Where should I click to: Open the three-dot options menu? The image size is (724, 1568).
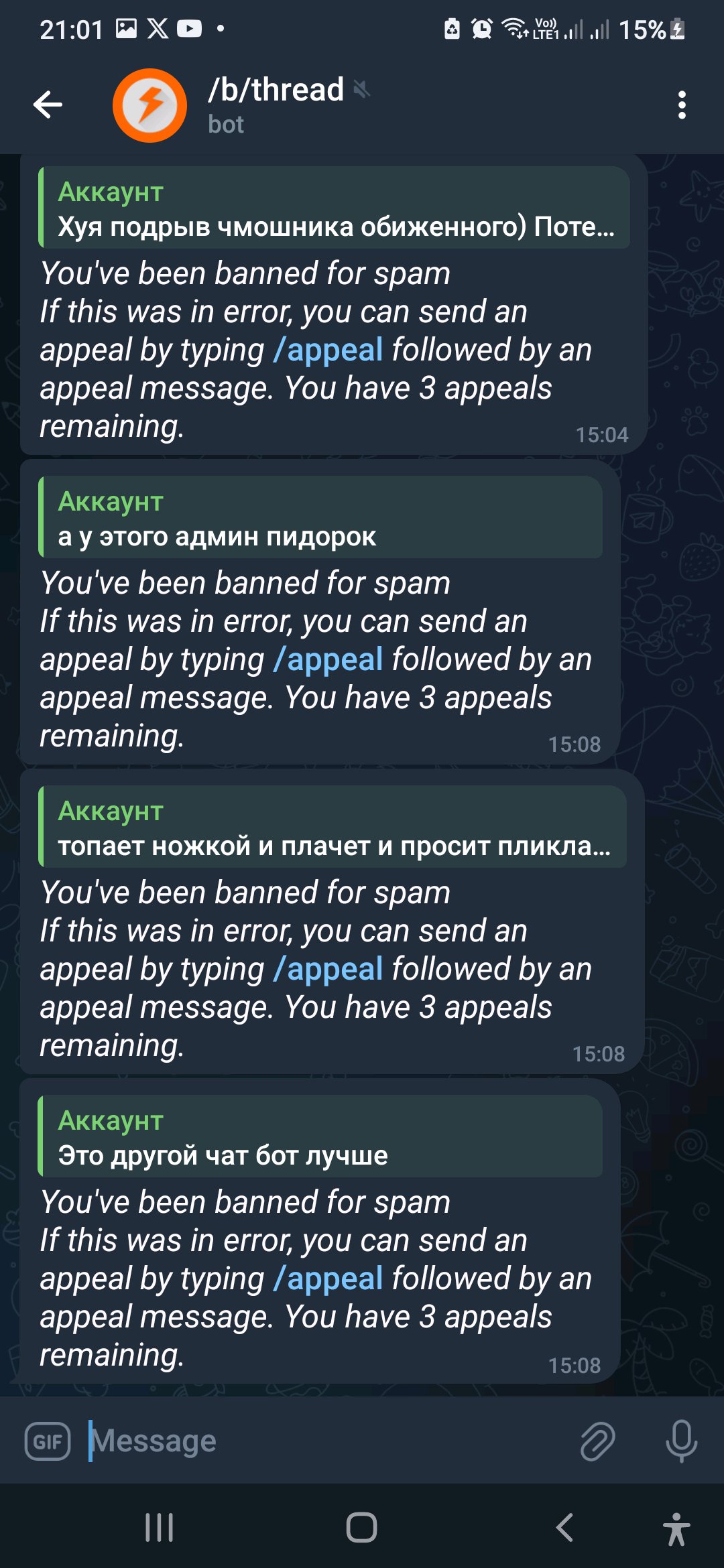[x=682, y=105]
